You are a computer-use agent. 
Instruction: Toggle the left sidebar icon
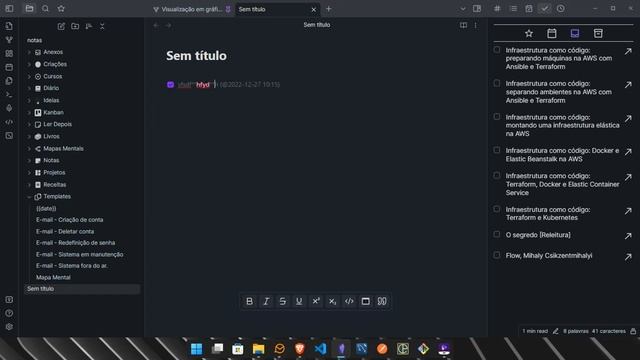[x=9, y=9]
